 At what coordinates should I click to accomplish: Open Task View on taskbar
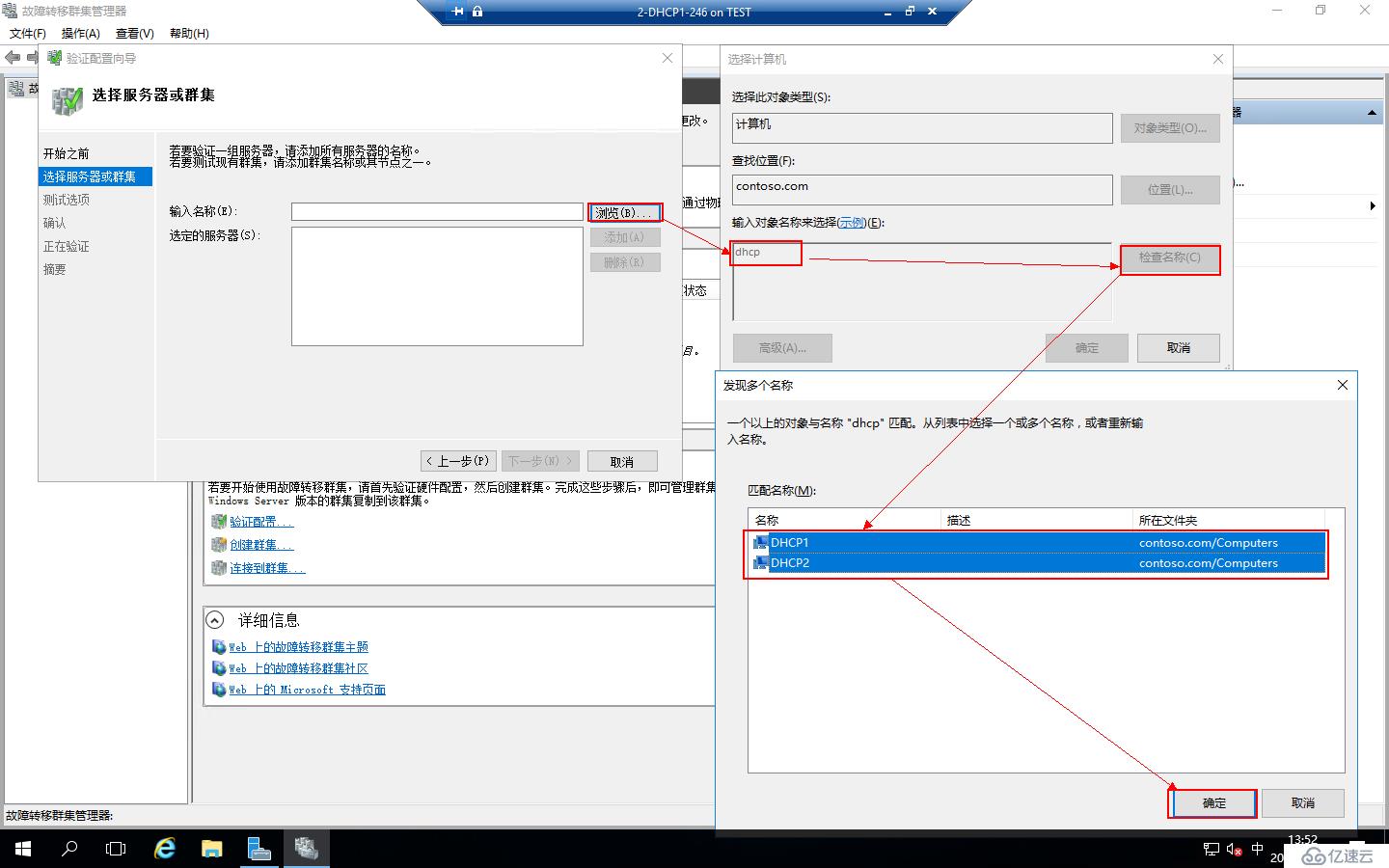(116, 849)
